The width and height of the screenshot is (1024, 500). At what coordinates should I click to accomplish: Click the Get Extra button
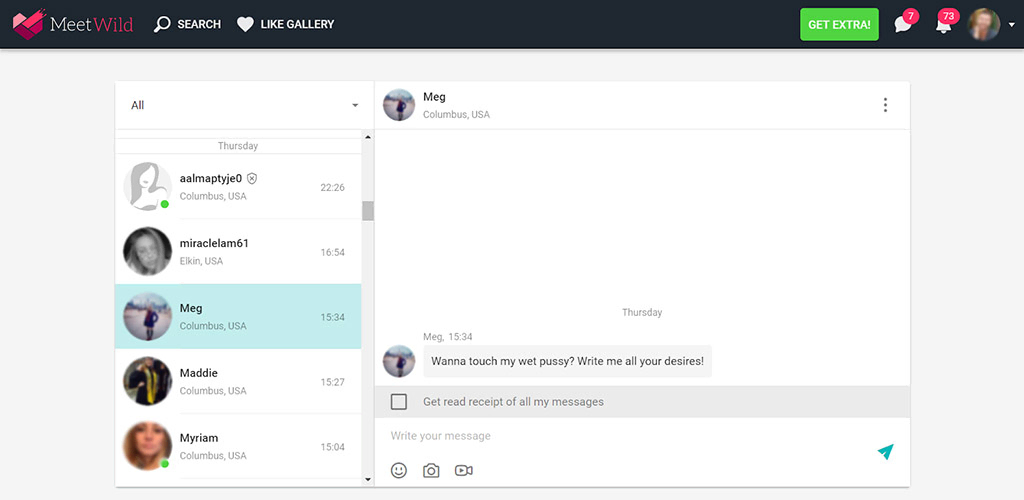839,24
